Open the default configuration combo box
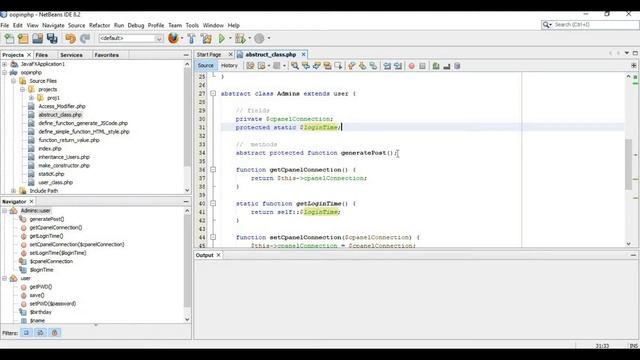 click(x=131, y=38)
